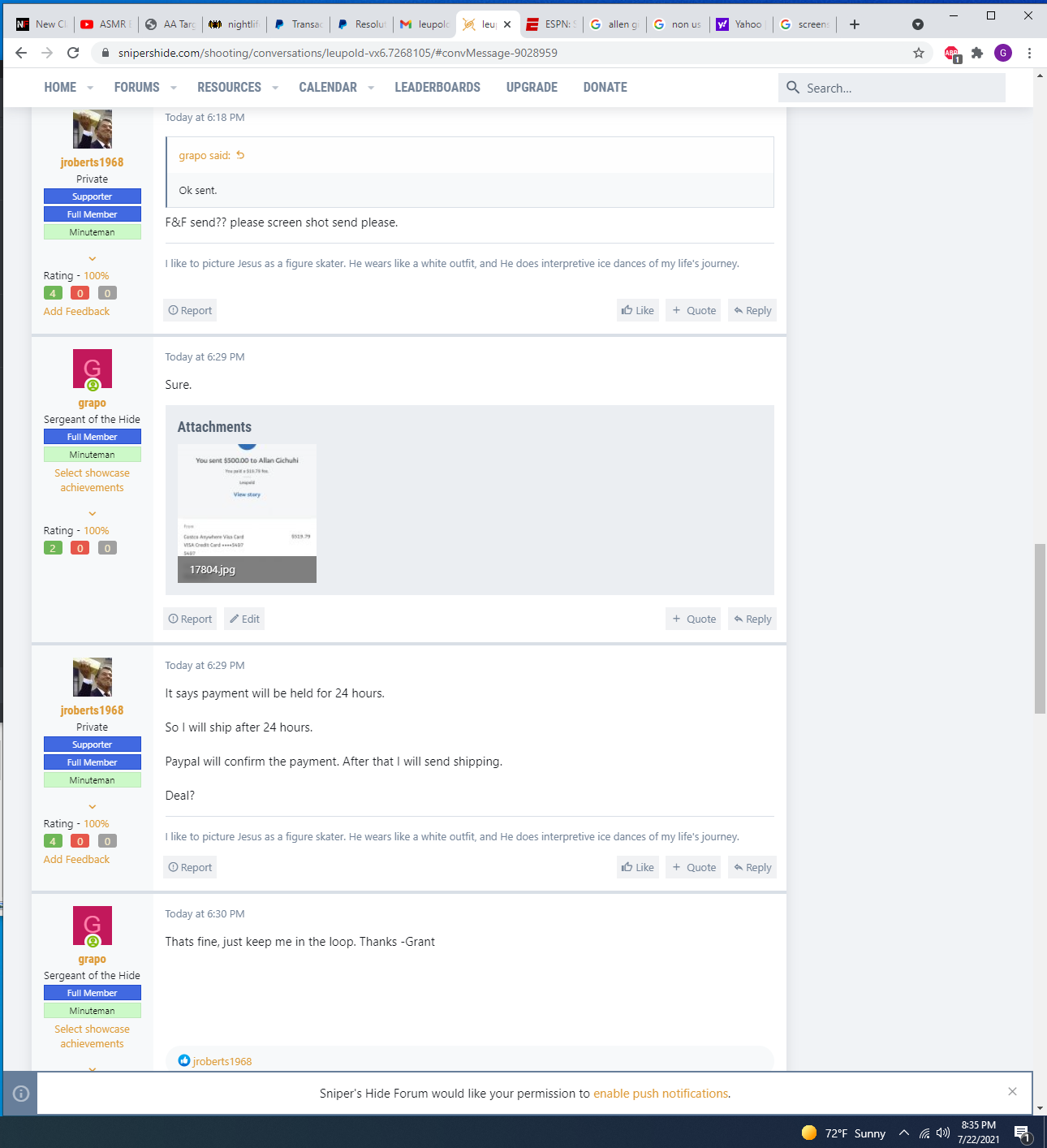Open the LEADERBOARDS menu item
The height and width of the screenshot is (1148, 1047).
pos(437,88)
